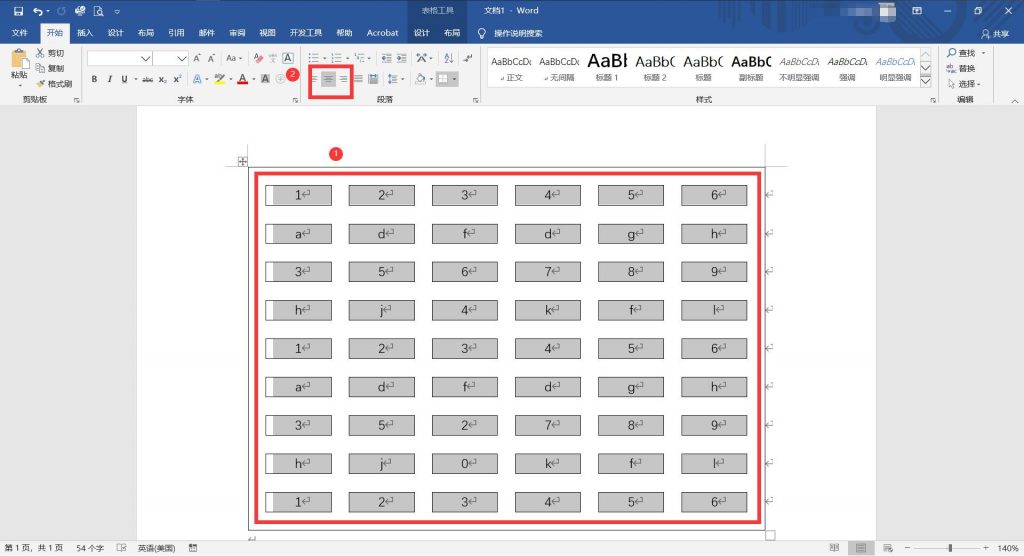Open the font size dropdown
Viewport: 1024px width, 556px height.
coord(182,58)
